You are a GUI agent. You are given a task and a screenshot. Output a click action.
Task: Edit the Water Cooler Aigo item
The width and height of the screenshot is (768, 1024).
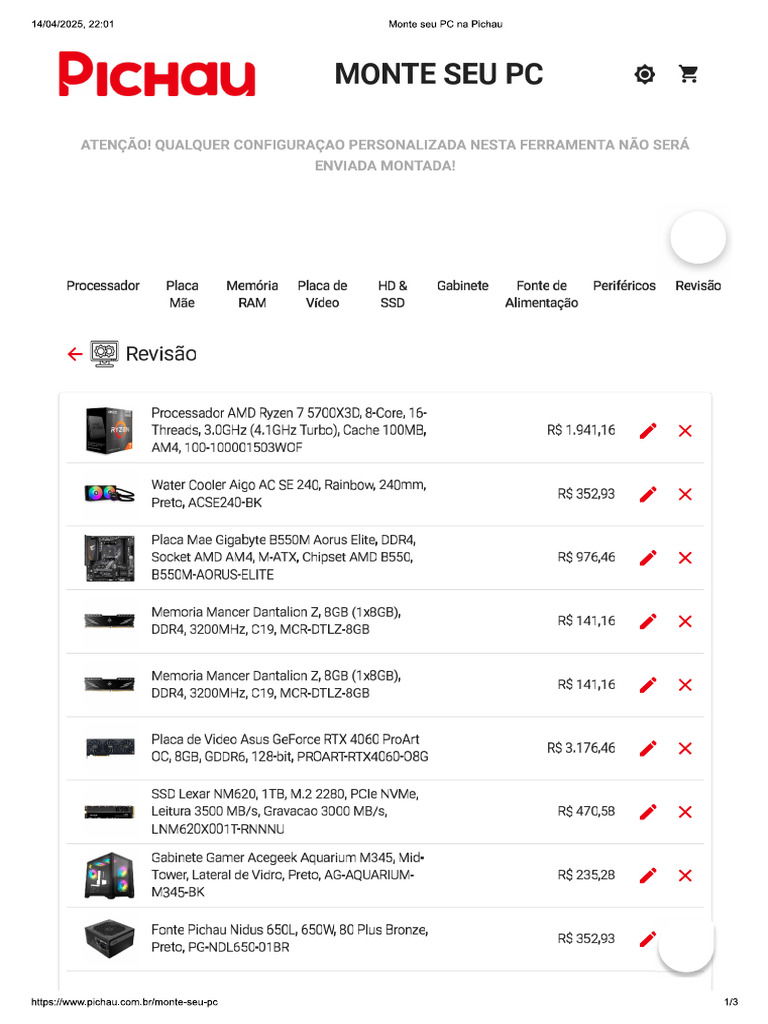[648, 494]
